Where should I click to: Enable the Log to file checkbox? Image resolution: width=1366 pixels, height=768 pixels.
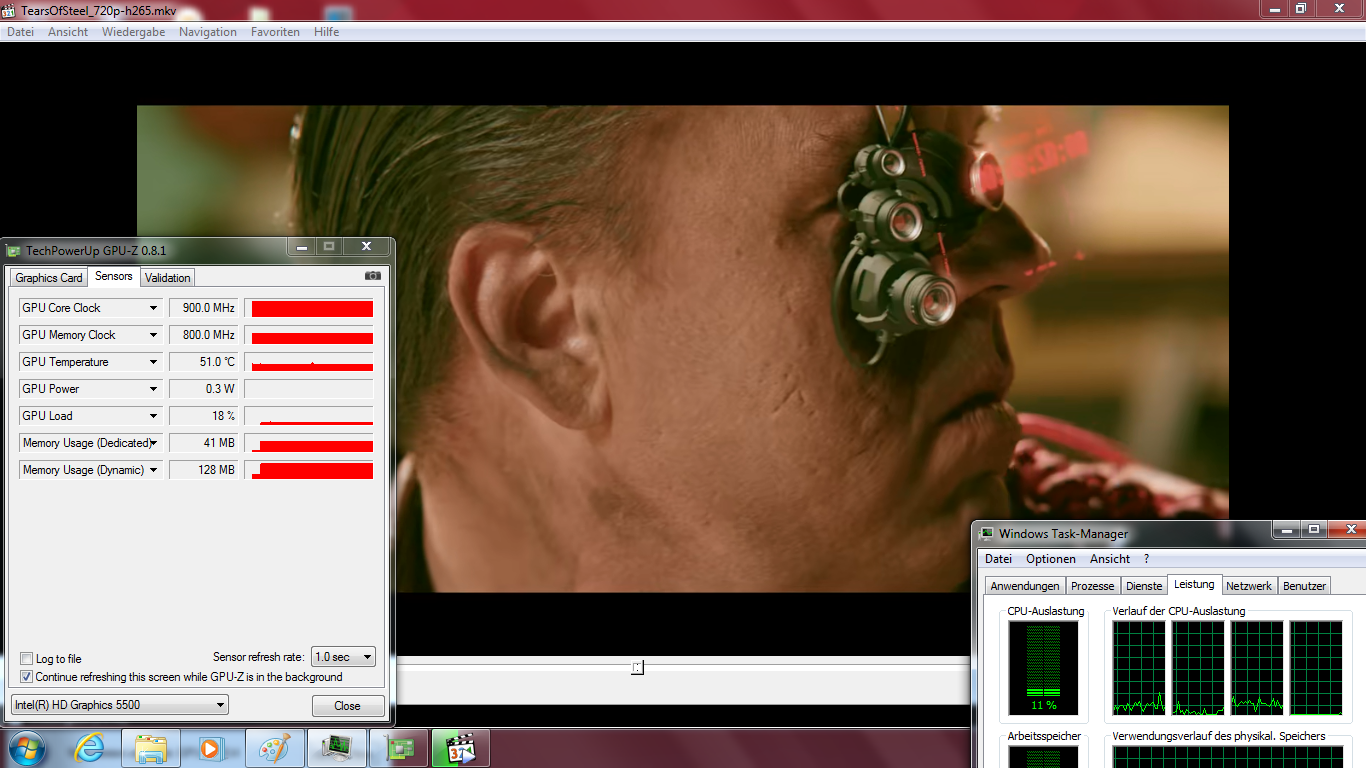tap(27, 659)
